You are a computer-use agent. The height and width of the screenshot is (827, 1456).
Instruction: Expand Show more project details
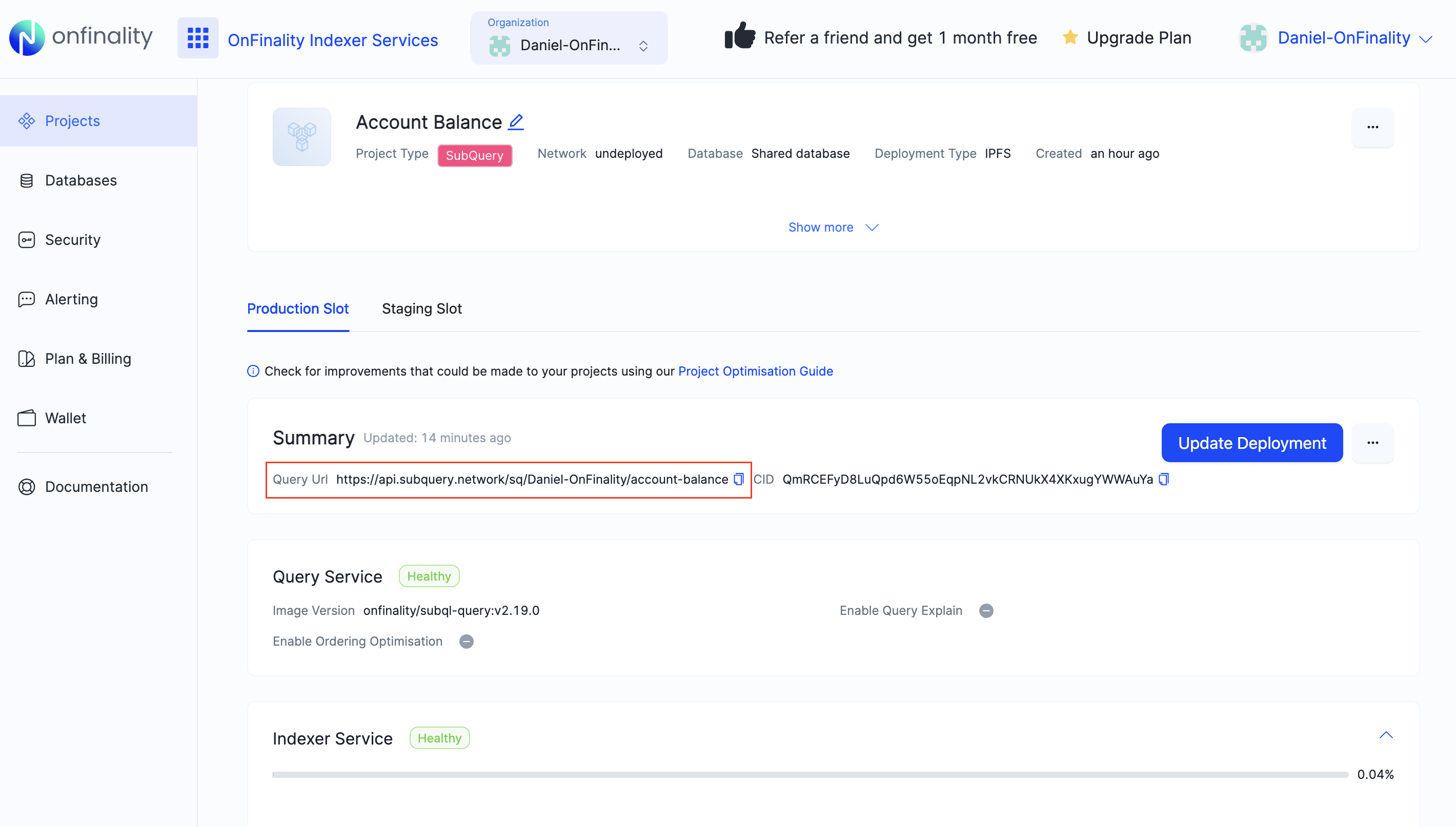tap(833, 227)
